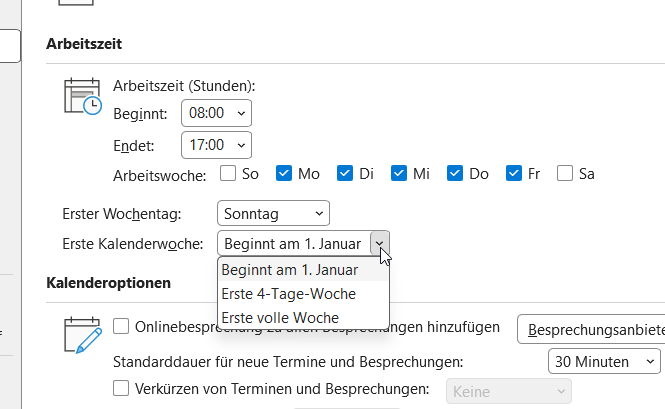Open the Beginnt time dropdown
Screen dimensions: 665x409
pyautogui.click(x=216, y=113)
